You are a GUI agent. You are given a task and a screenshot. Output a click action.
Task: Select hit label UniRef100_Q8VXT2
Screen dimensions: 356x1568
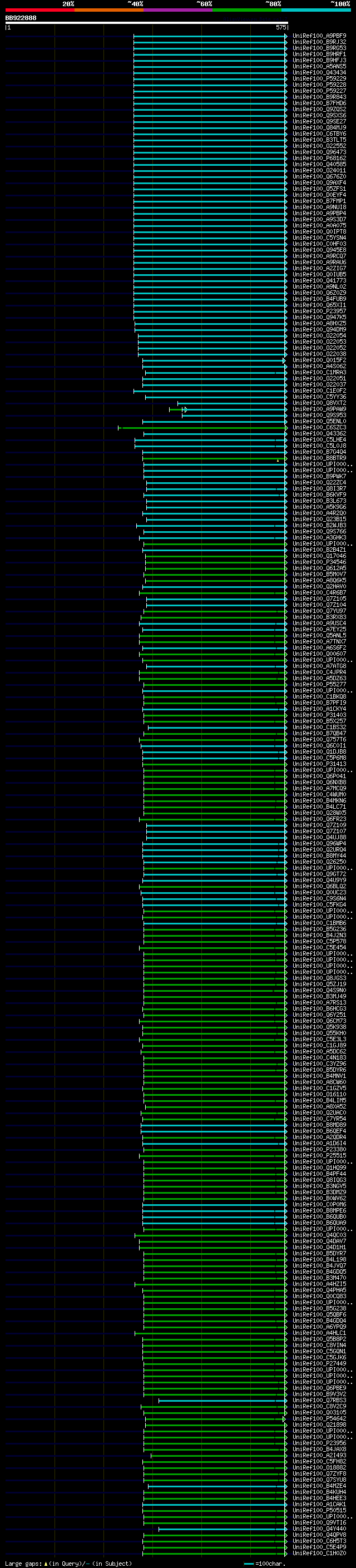pyautogui.click(x=319, y=403)
